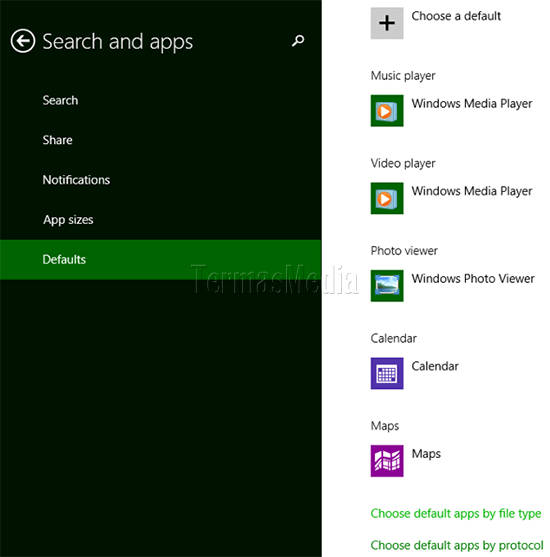Viewport: 550px width, 557px height.
Task: Click the 'Search and apps' title
Action: point(118,42)
